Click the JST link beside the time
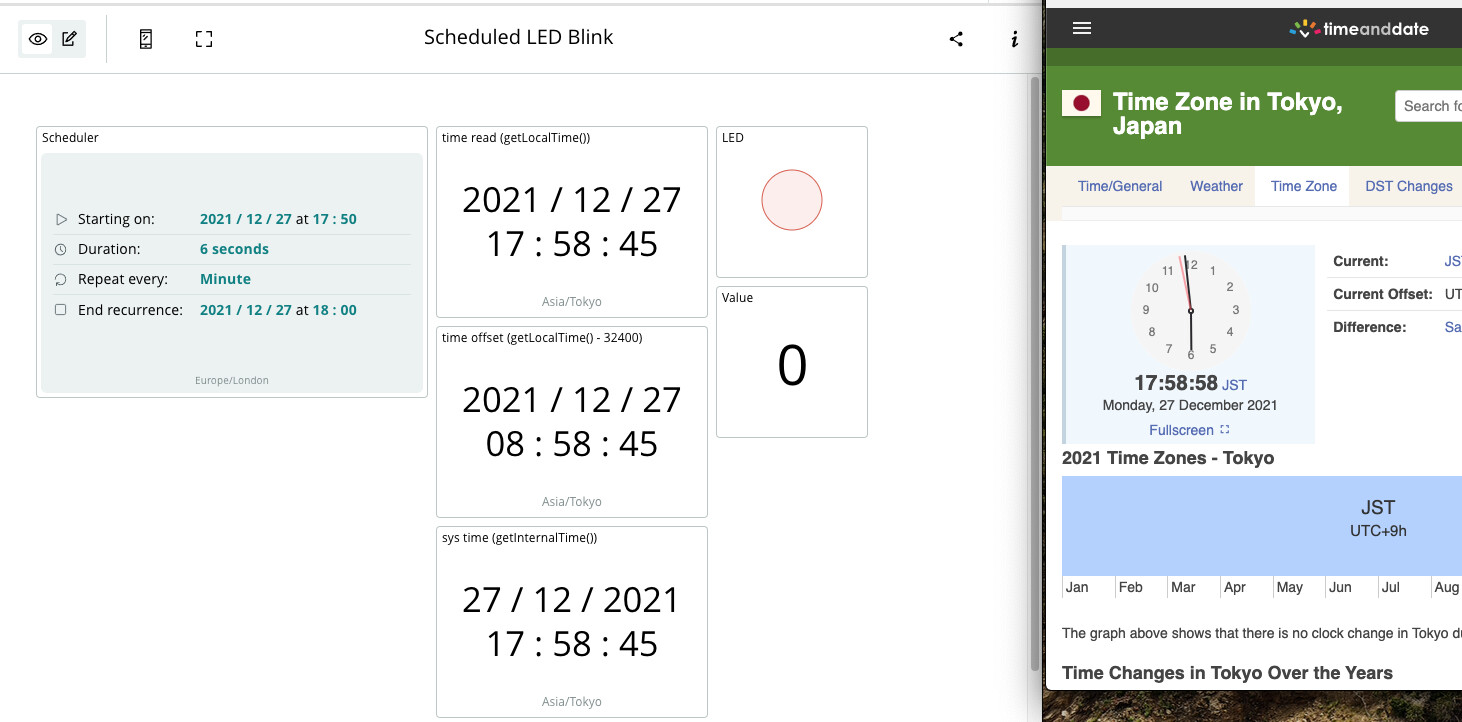 click(1234, 384)
